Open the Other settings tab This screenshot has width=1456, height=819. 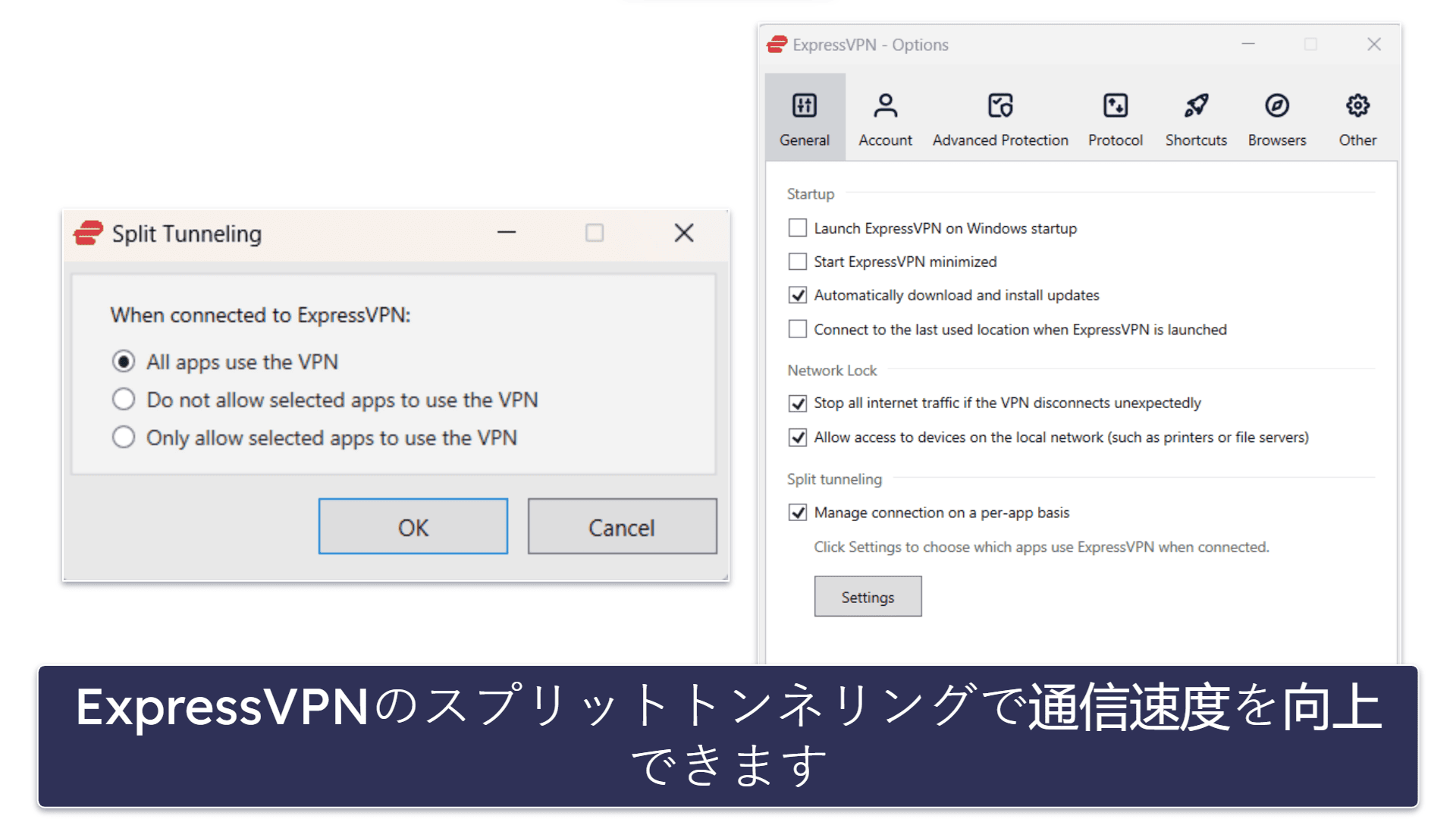point(1357,117)
